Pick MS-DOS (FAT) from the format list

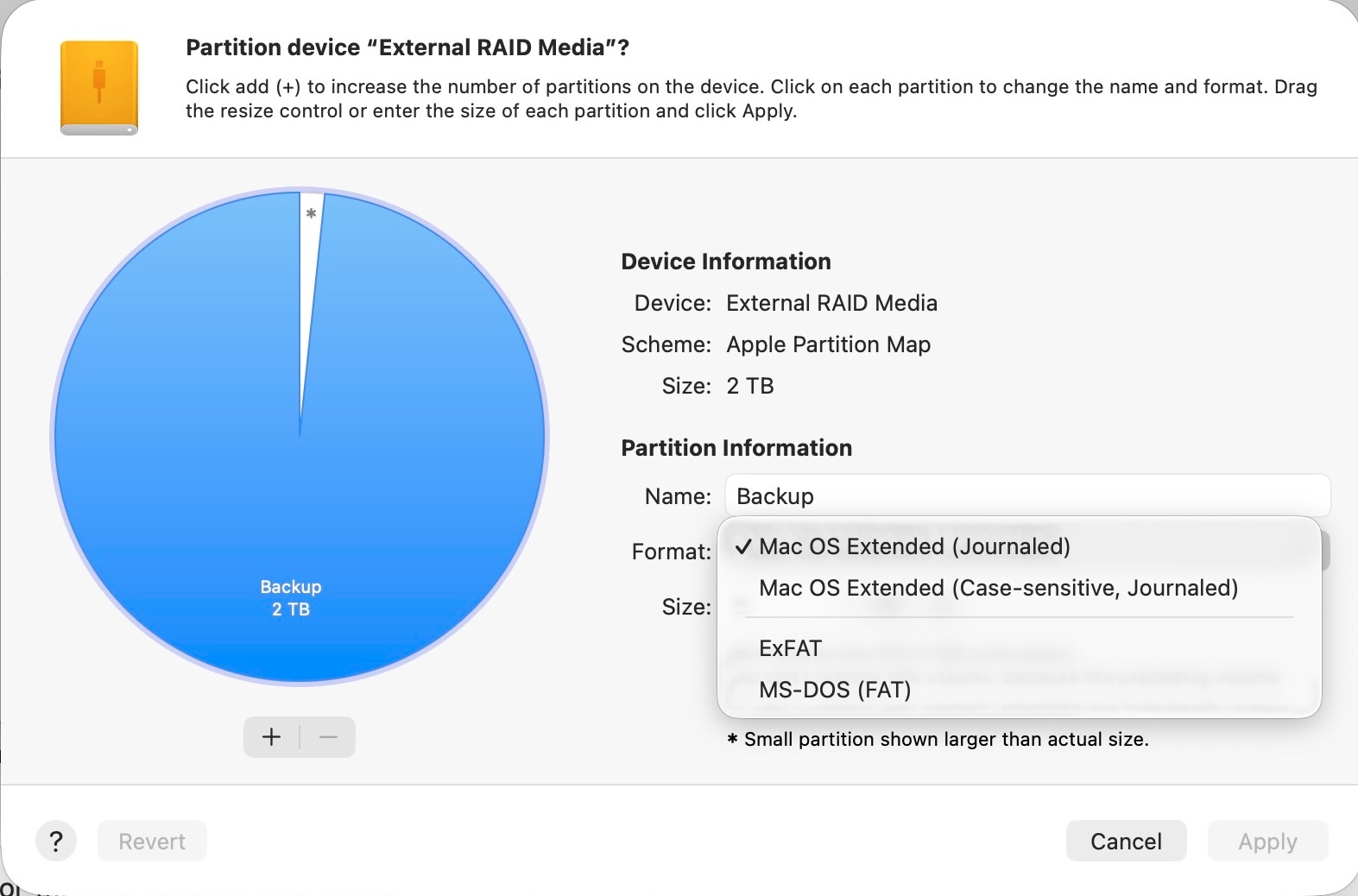[835, 690]
